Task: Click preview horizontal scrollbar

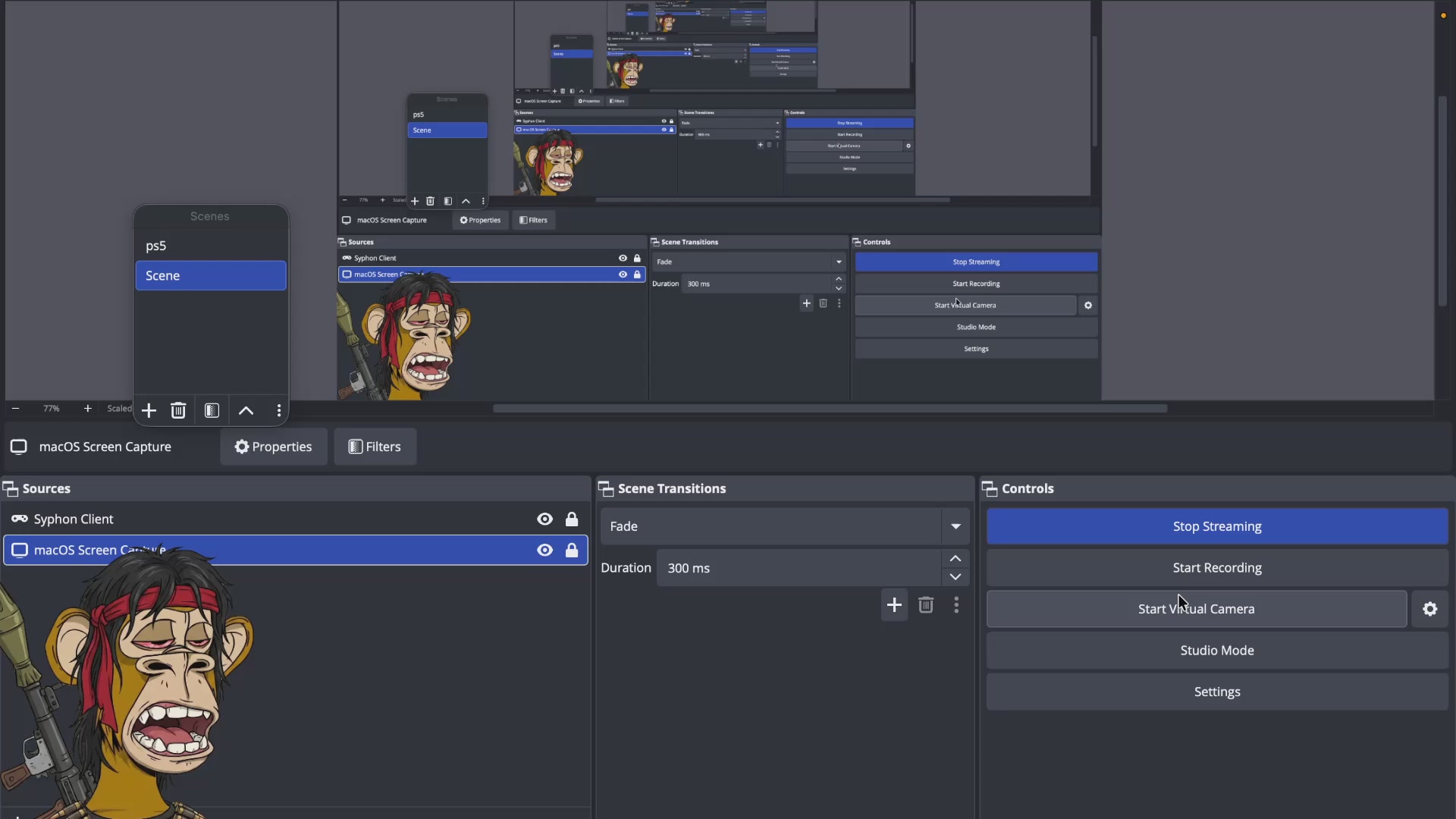Action: coord(830,408)
